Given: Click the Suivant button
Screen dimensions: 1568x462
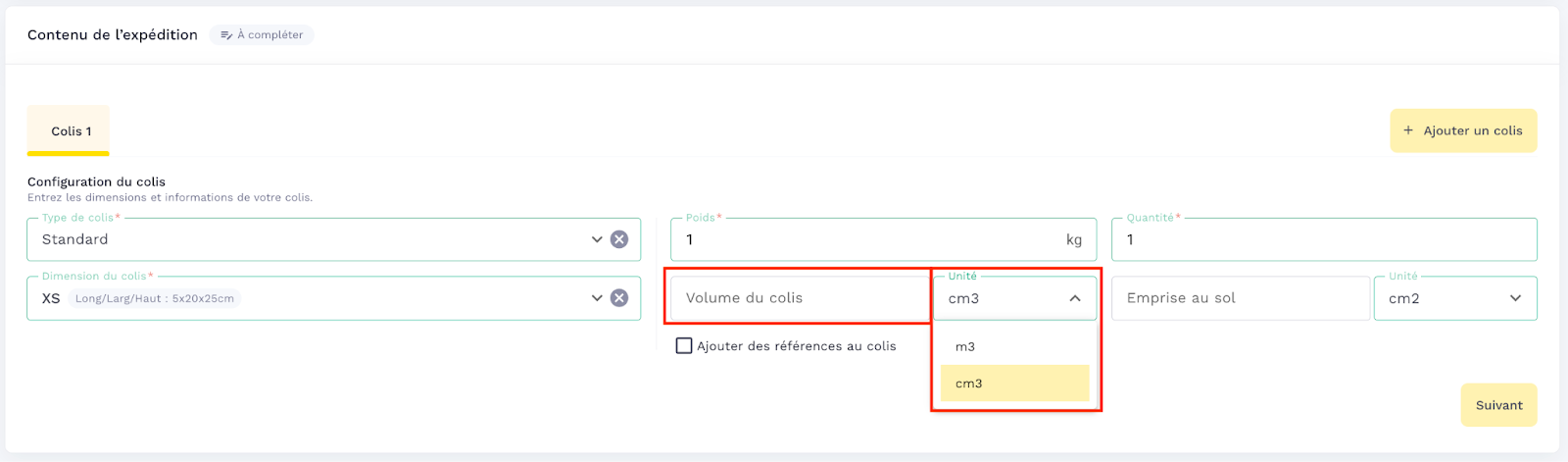Looking at the screenshot, I should (1498, 405).
